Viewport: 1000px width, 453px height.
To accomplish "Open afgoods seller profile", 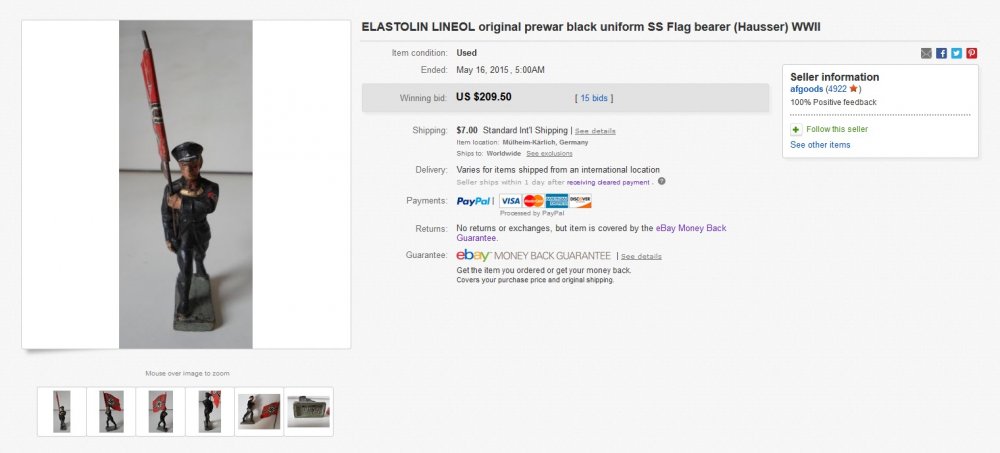I will click(806, 89).
